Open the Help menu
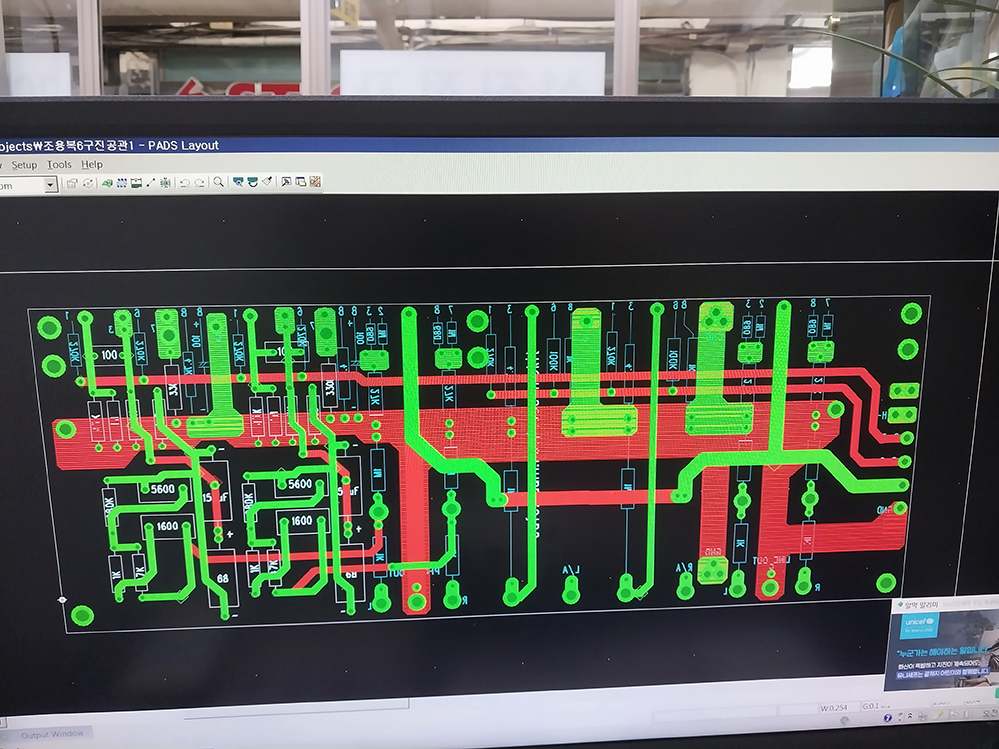Viewport: 999px width, 749px height. (92, 164)
